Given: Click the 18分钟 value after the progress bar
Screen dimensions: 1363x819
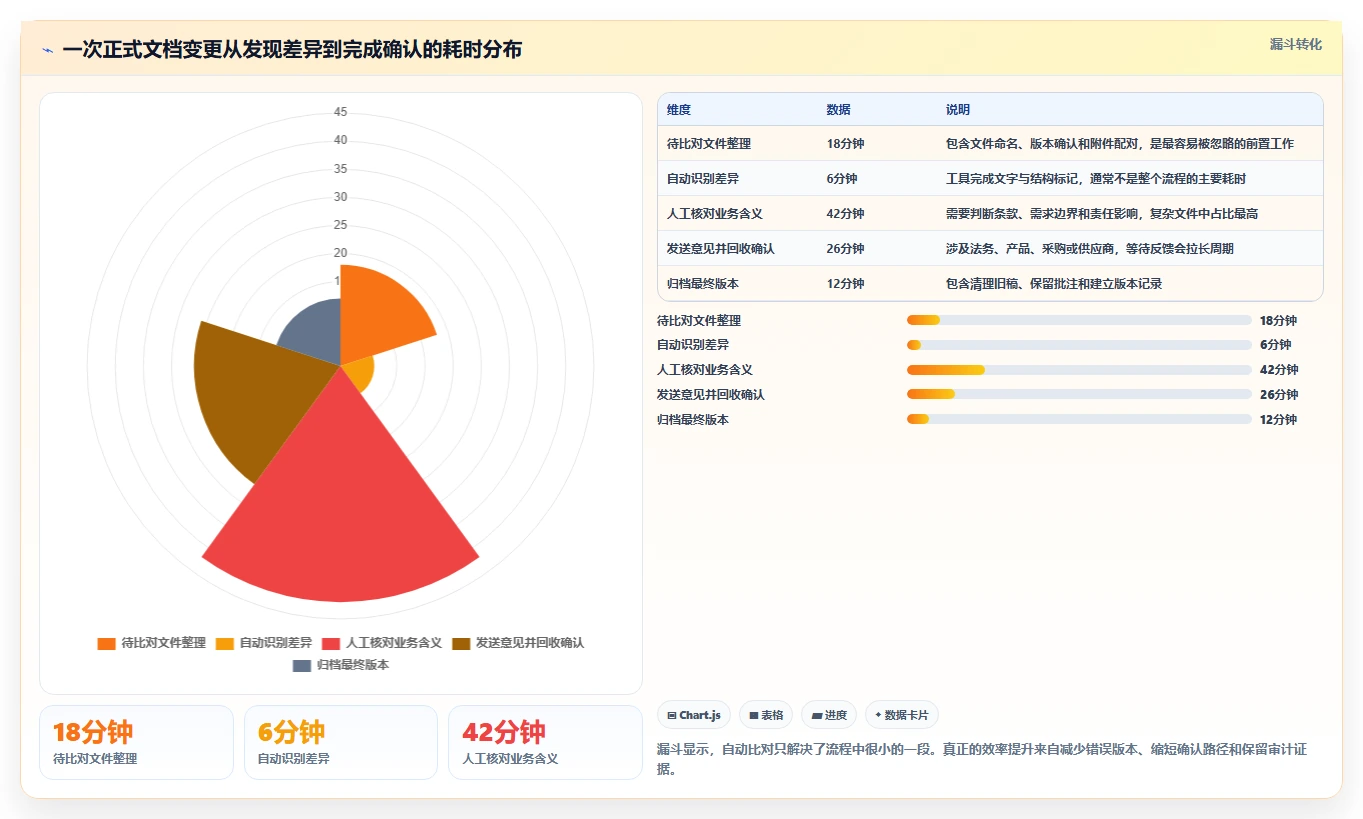Looking at the screenshot, I should coord(1279,321).
